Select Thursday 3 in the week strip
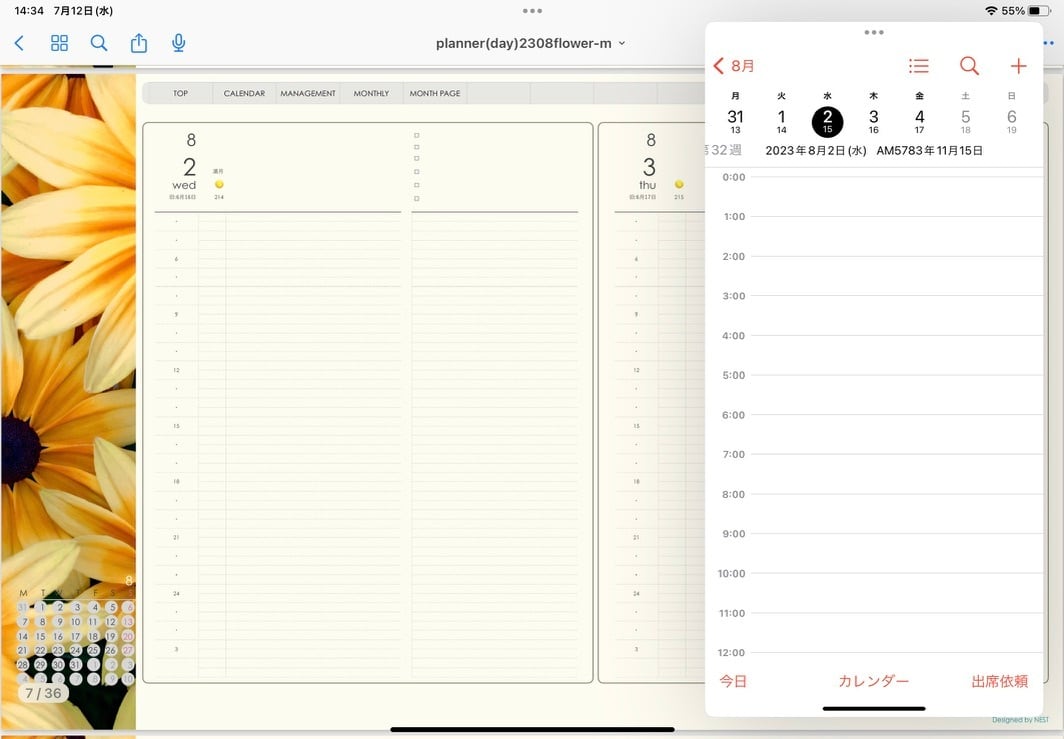 pyautogui.click(x=873, y=121)
